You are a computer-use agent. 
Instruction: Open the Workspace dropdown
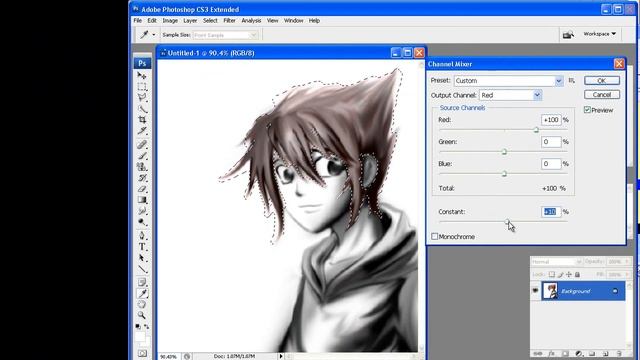tap(600, 34)
